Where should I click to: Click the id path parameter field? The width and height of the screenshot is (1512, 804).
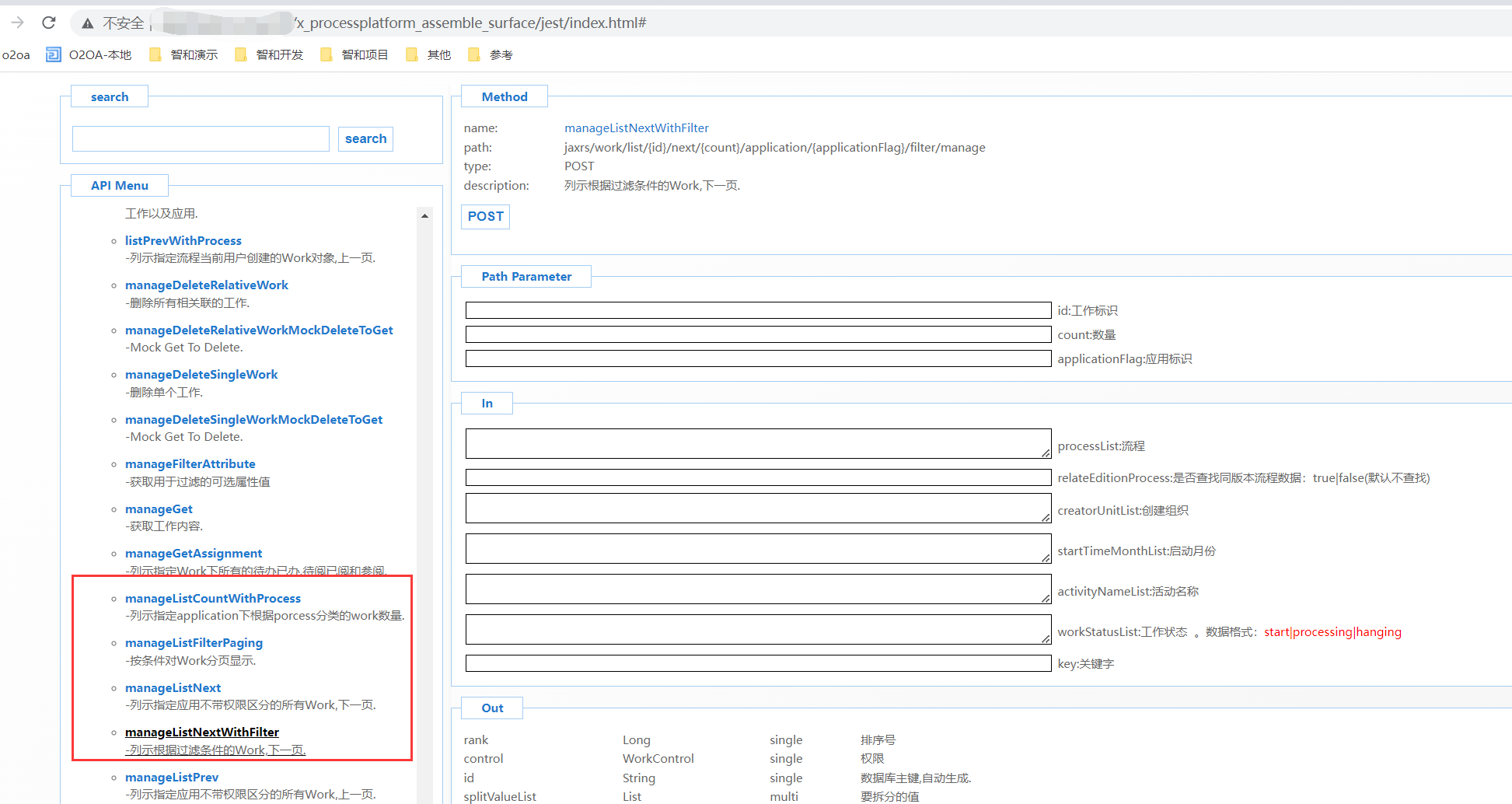pos(758,310)
